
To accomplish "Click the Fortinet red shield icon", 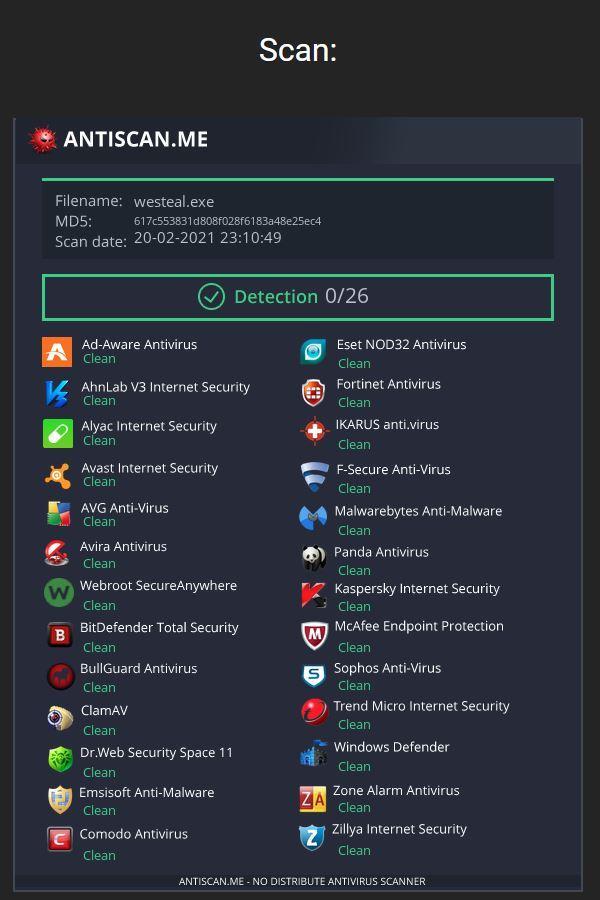I will 313,393.
